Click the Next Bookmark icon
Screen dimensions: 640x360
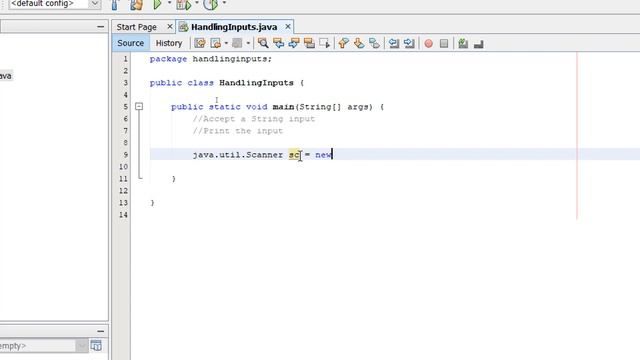pos(359,43)
